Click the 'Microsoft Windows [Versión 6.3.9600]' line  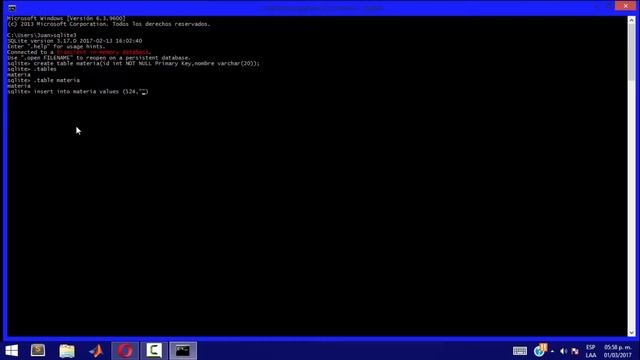(x=67, y=18)
